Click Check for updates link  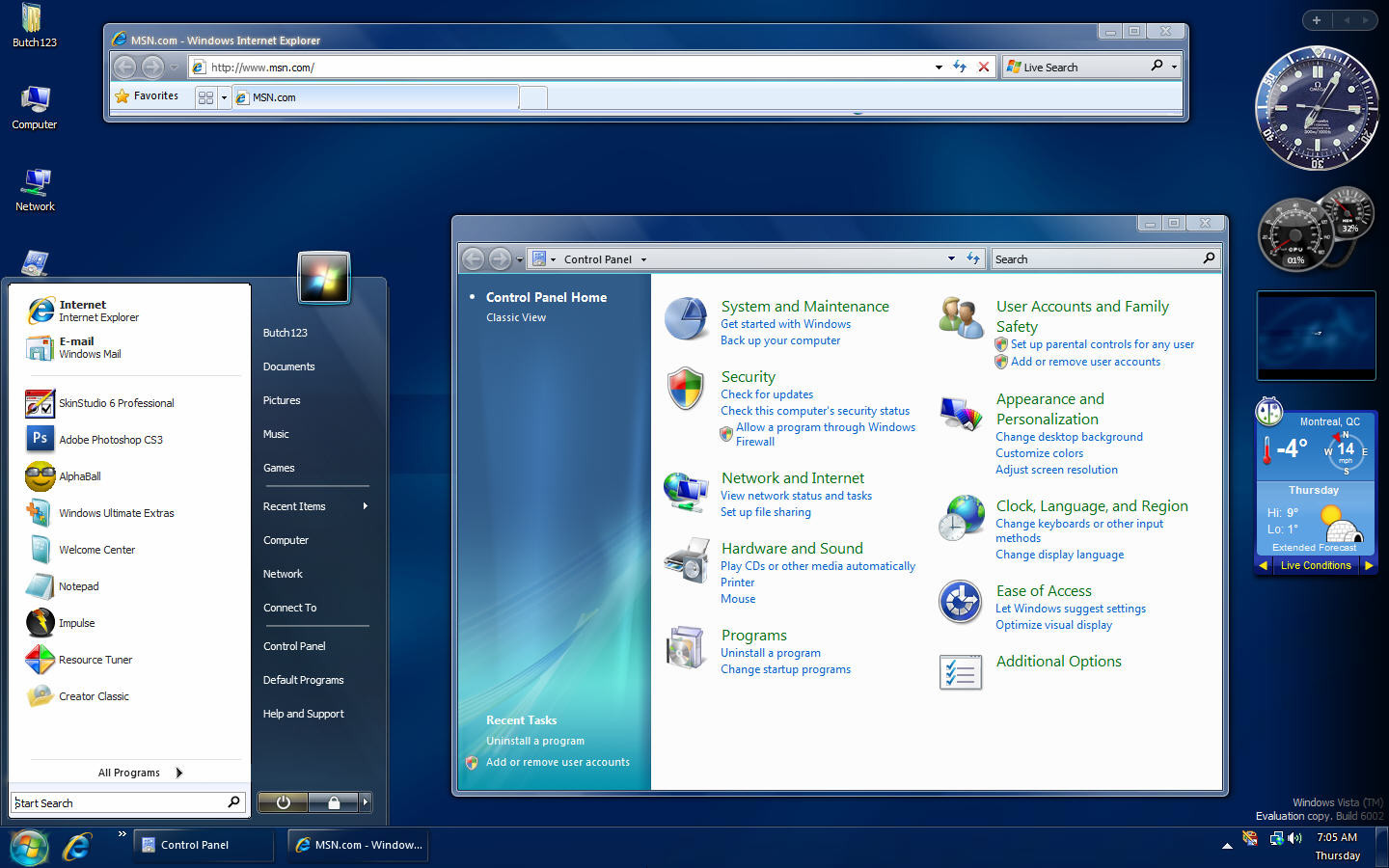(x=767, y=394)
